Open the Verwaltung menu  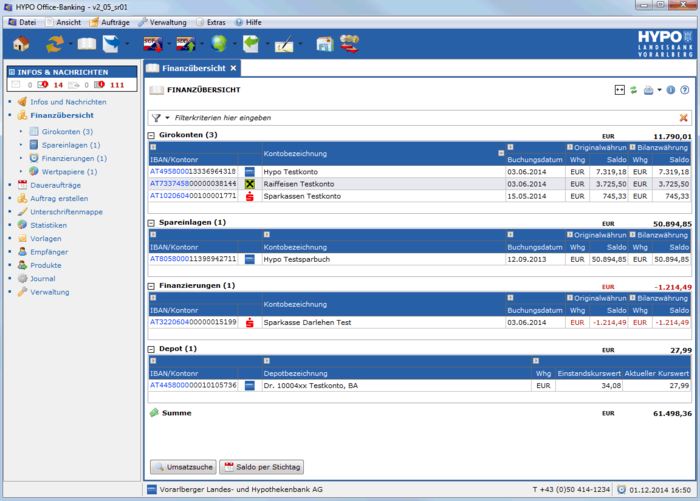point(162,22)
